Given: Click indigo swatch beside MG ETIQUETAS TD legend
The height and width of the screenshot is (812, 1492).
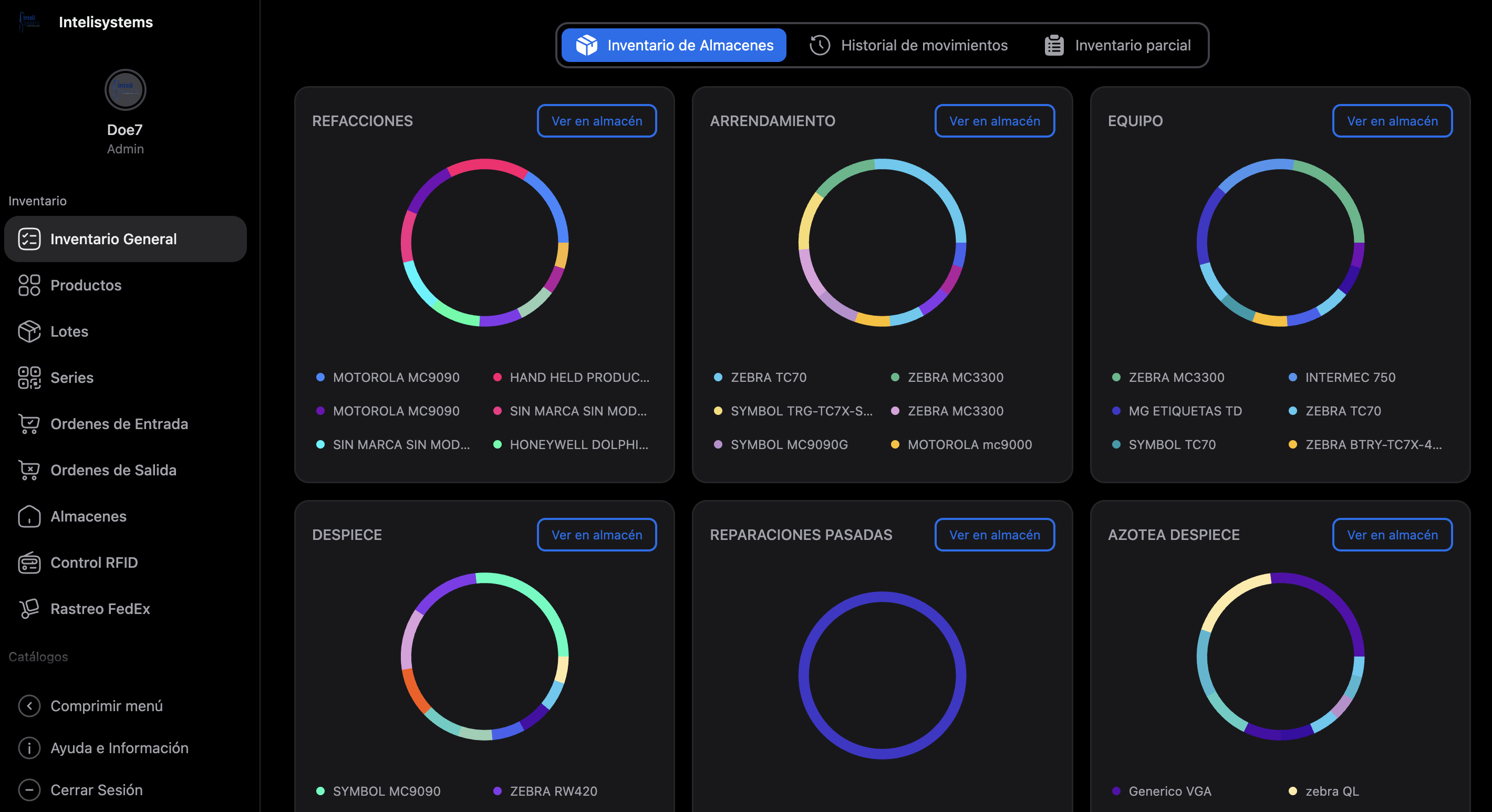Looking at the screenshot, I should pyautogui.click(x=1116, y=411).
